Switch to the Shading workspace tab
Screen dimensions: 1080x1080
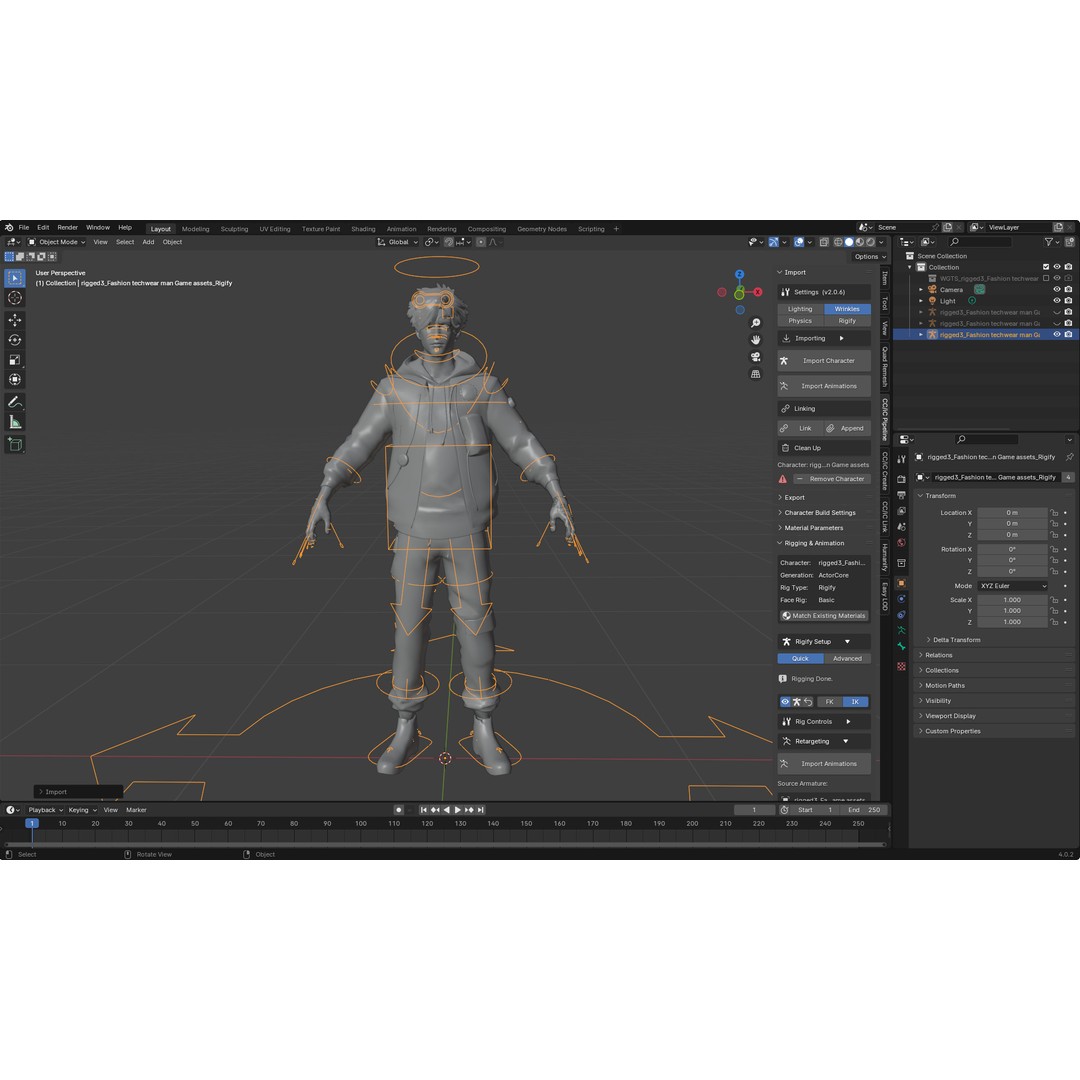363,229
